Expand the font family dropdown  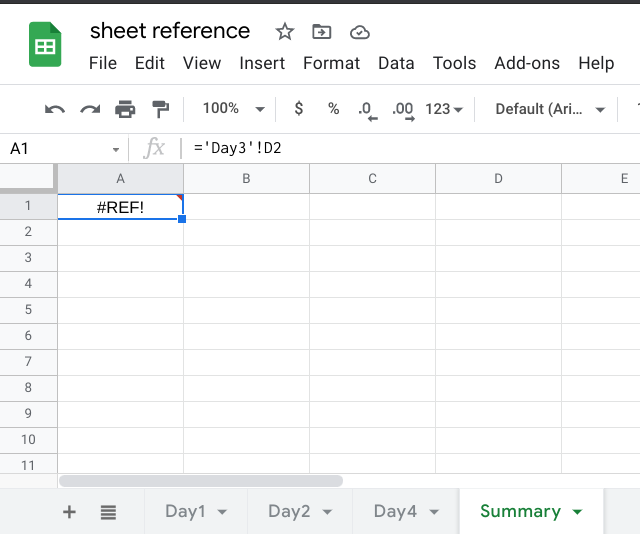551,109
